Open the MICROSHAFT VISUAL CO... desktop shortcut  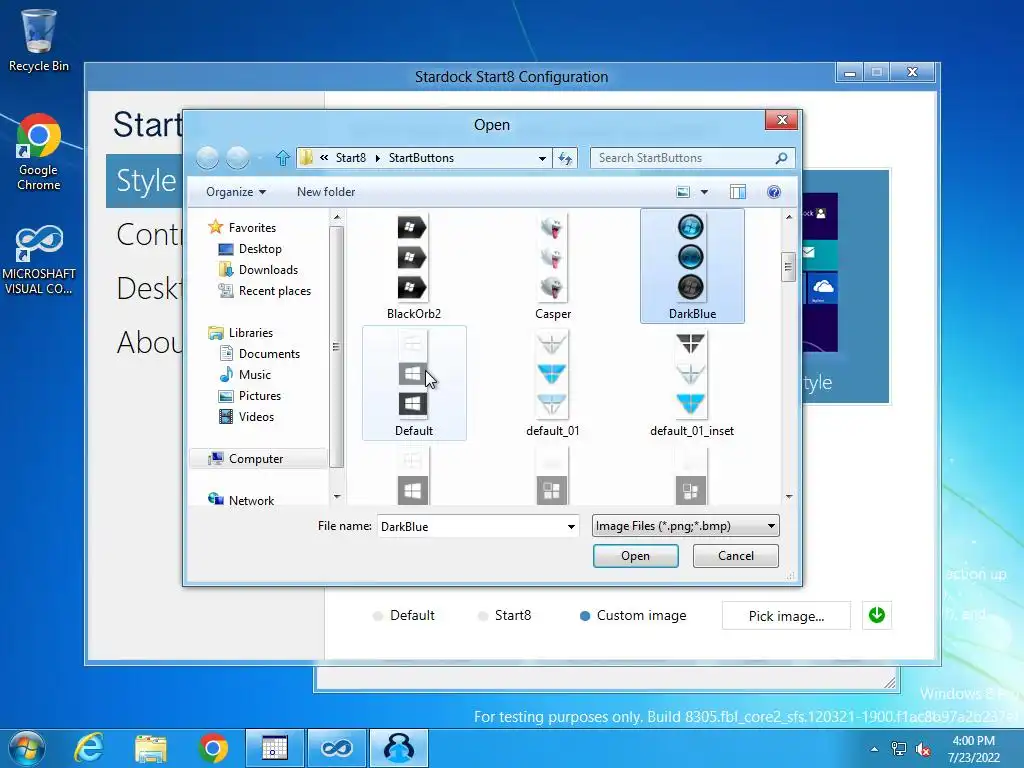click(39, 260)
